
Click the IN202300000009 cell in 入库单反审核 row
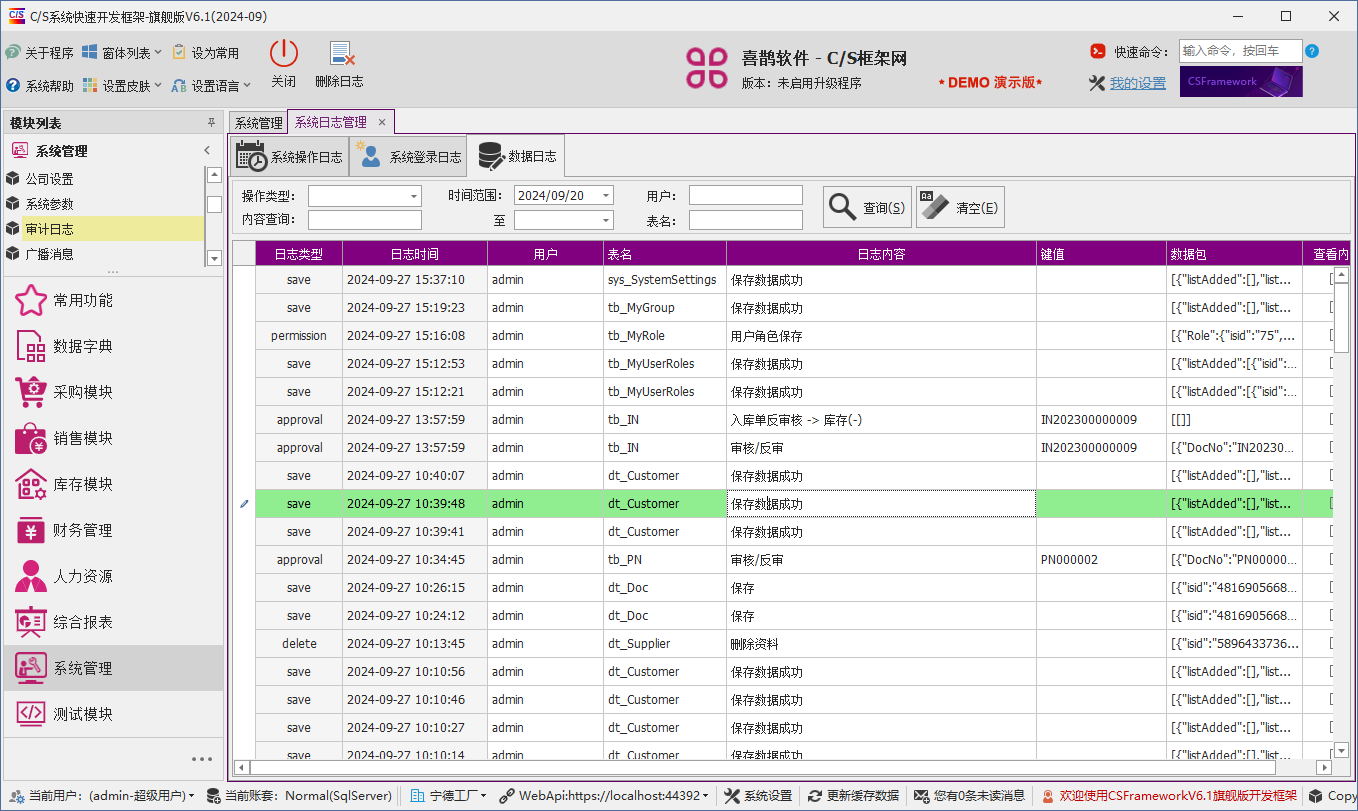point(1101,420)
